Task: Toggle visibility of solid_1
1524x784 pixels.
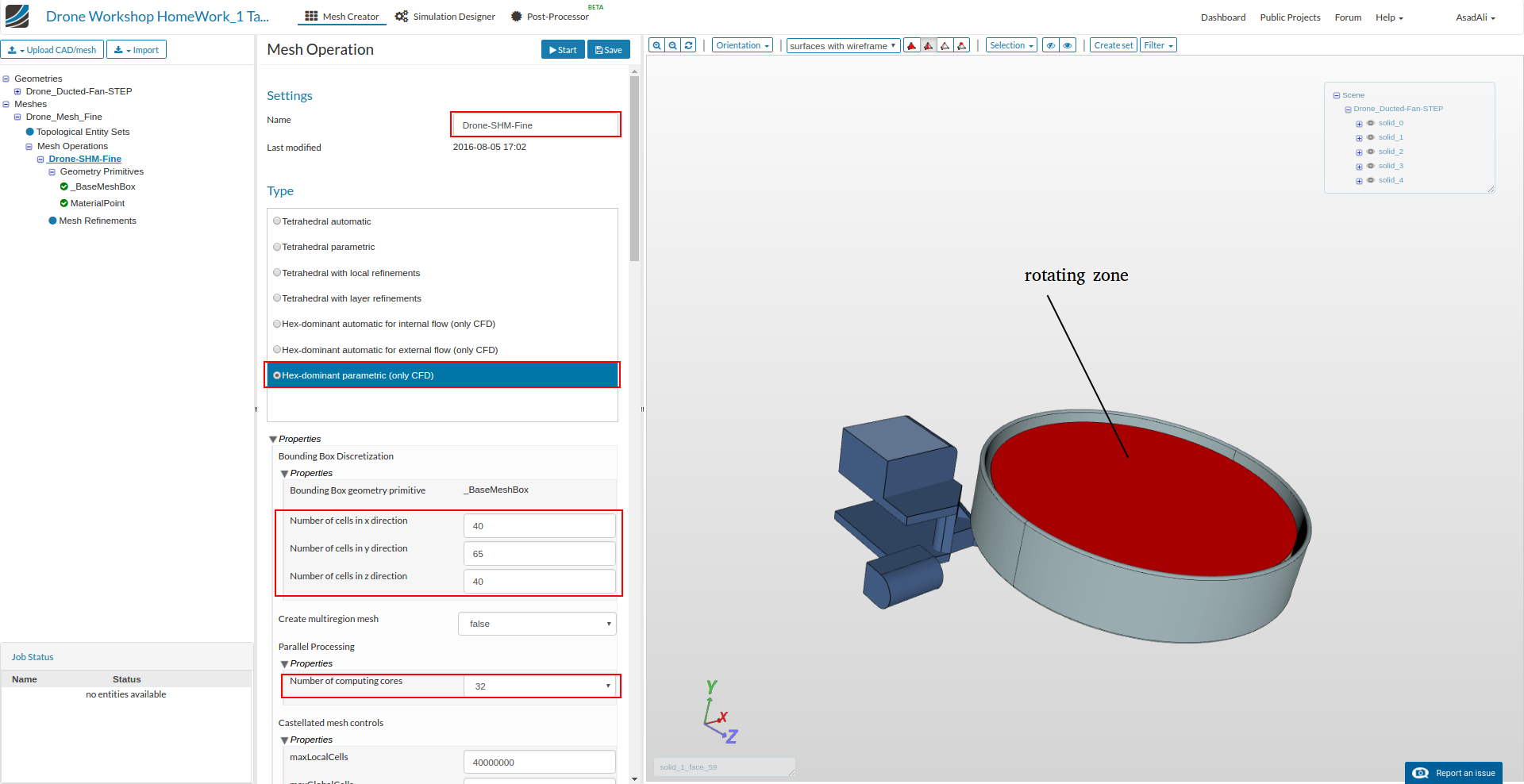Action: click(x=1370, y=137)
